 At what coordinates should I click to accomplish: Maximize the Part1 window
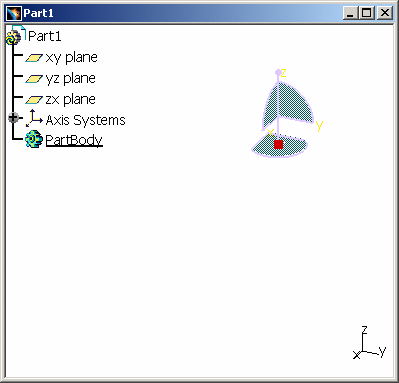point(367,13)
